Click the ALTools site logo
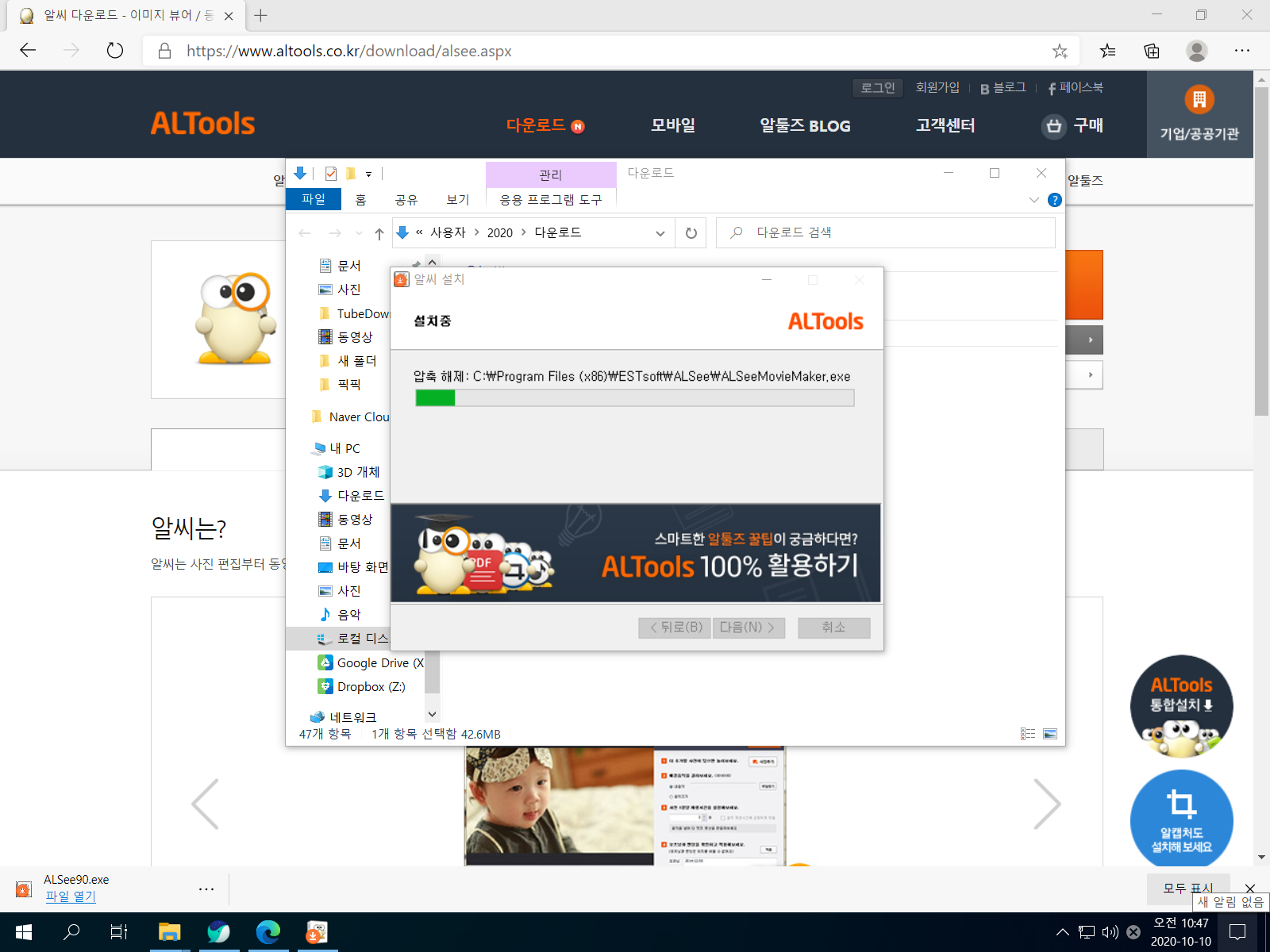1270x952 pixels. [202, 124]
